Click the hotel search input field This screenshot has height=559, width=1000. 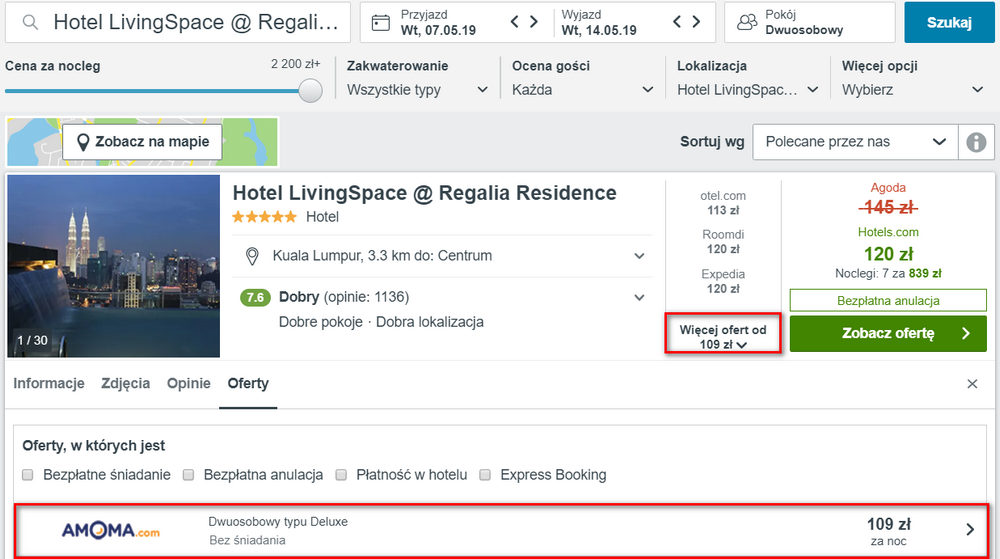[x=178, y=22]
